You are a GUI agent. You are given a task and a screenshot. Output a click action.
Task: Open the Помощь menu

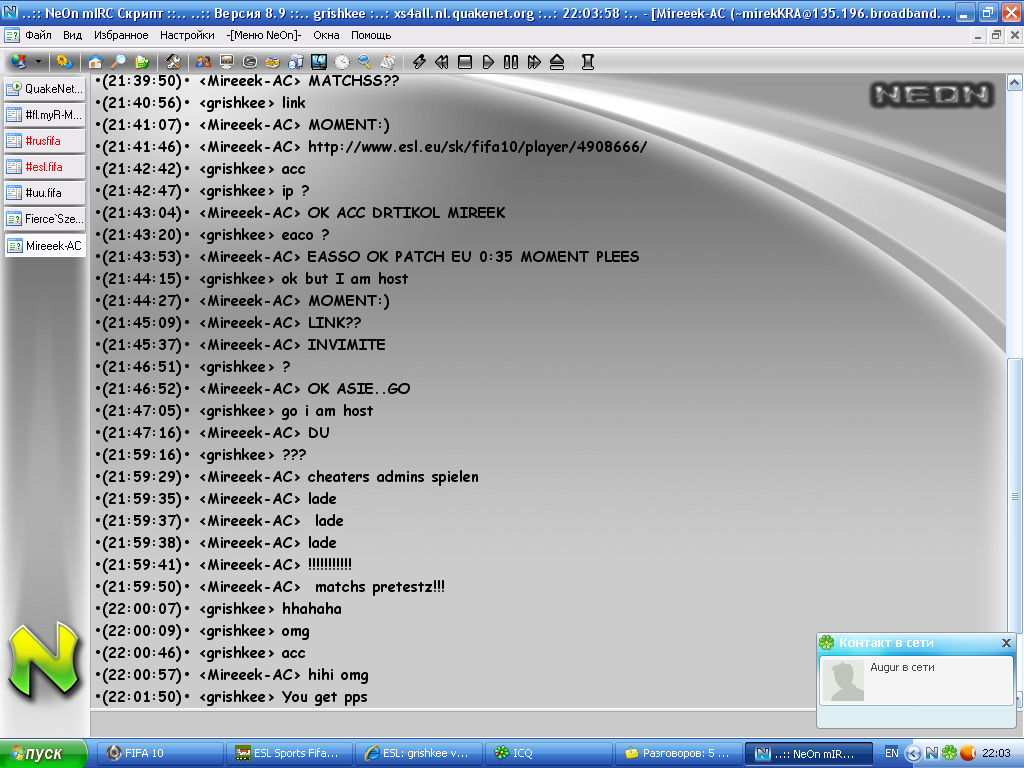click(371, 35)
